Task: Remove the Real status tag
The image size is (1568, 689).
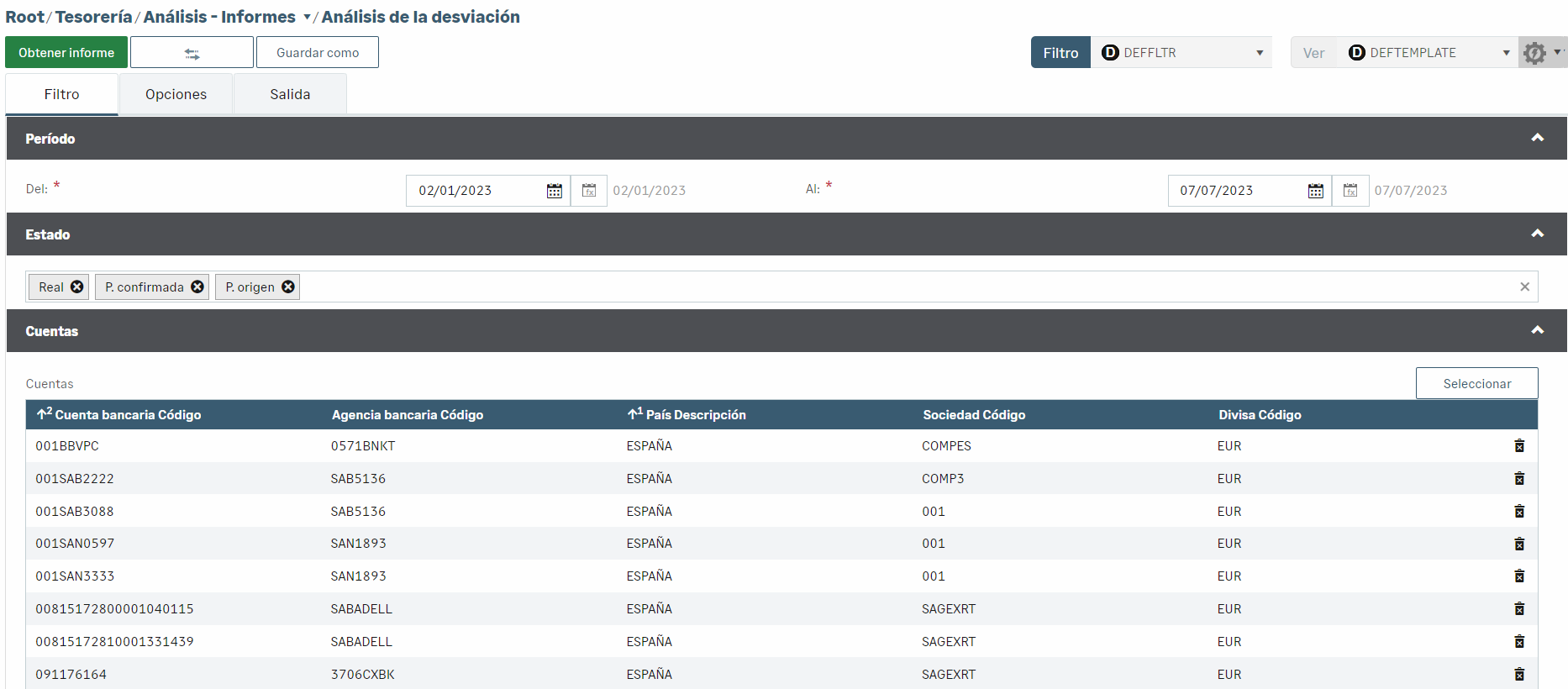Action: pos(77,287)
